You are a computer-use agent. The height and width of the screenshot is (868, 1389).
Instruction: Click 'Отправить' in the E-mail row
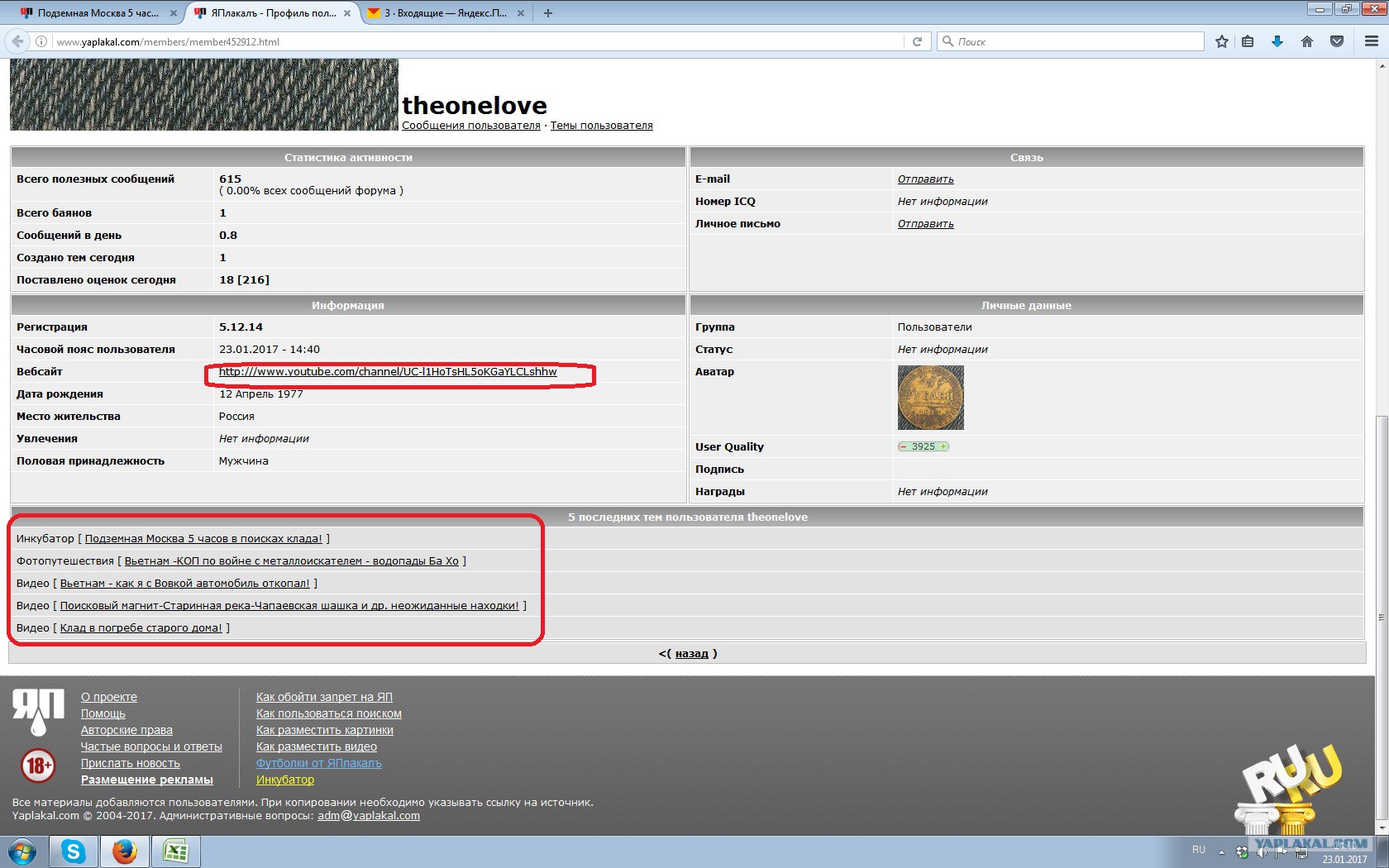pyautogui.click(x=926, y=179)
